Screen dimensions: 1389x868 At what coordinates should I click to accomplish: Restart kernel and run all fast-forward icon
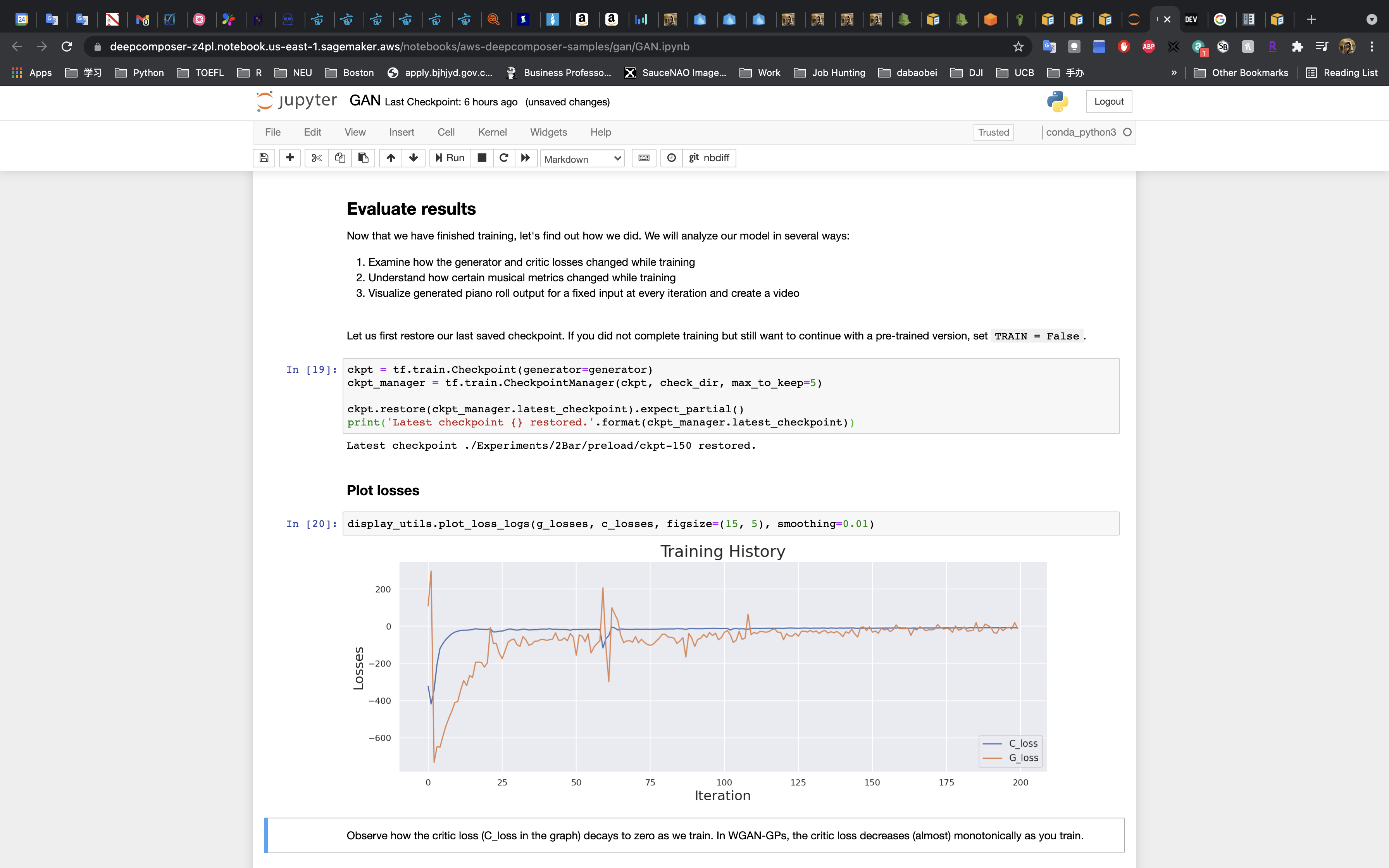pos(525,158)
